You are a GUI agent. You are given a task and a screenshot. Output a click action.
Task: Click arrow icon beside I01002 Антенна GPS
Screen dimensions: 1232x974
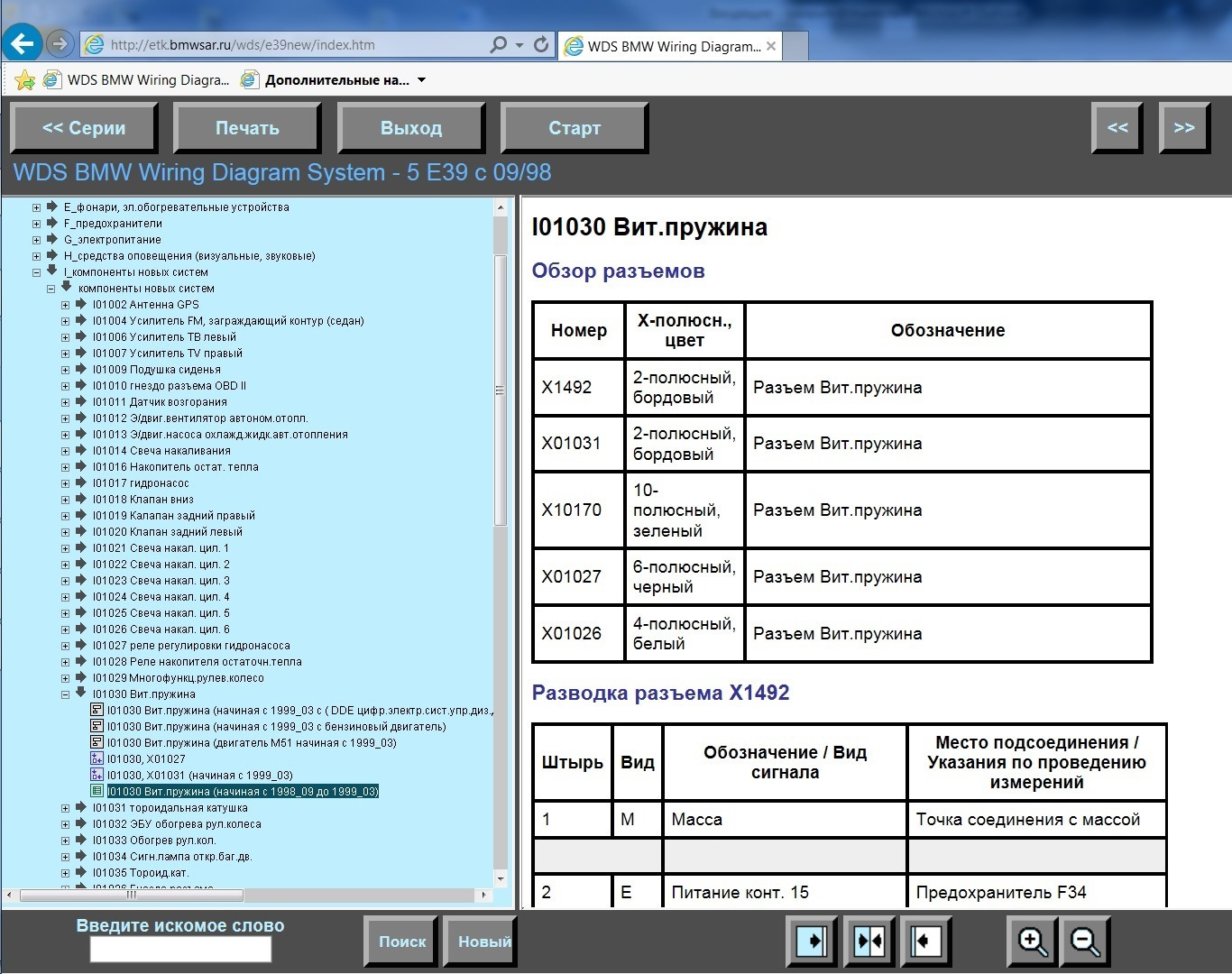click(80, 304)
